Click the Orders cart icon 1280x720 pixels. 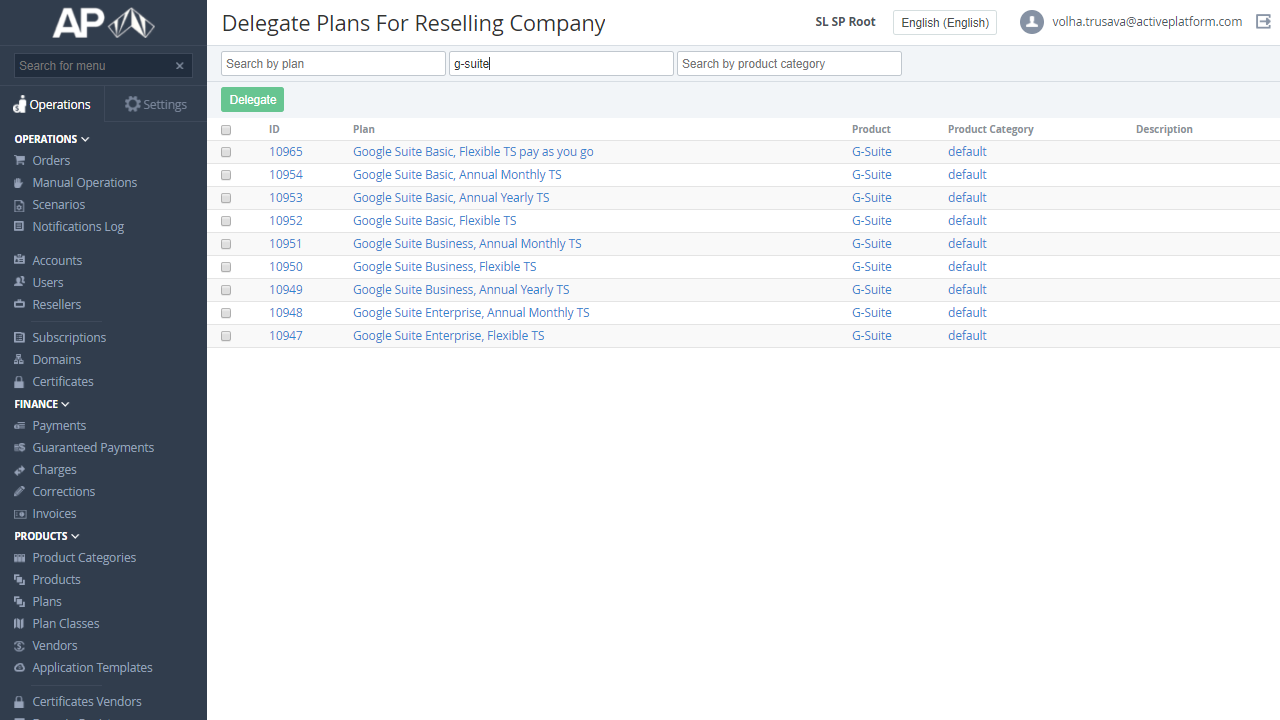tap(20, 160)
